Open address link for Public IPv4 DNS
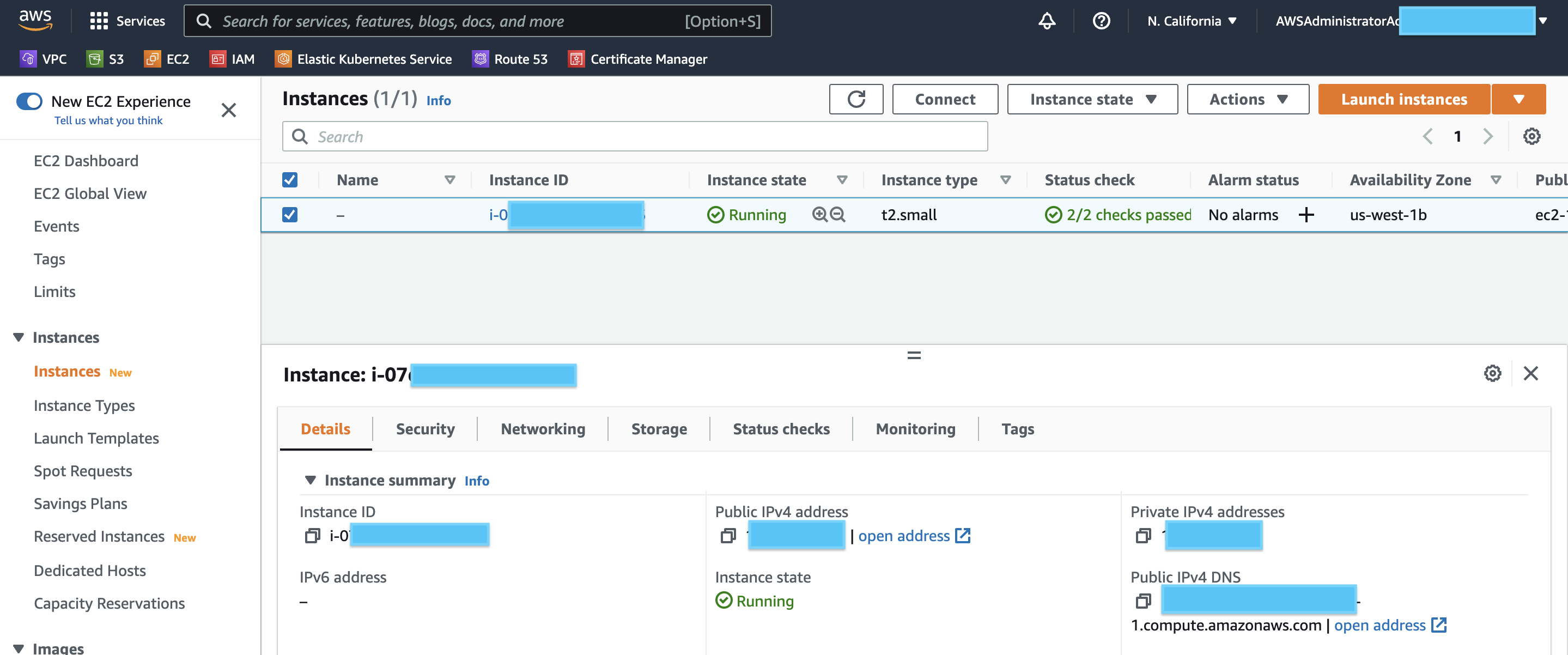The width and height of the screenshot is (1568, 655). pyautogui.click(x=1390, y=625)
